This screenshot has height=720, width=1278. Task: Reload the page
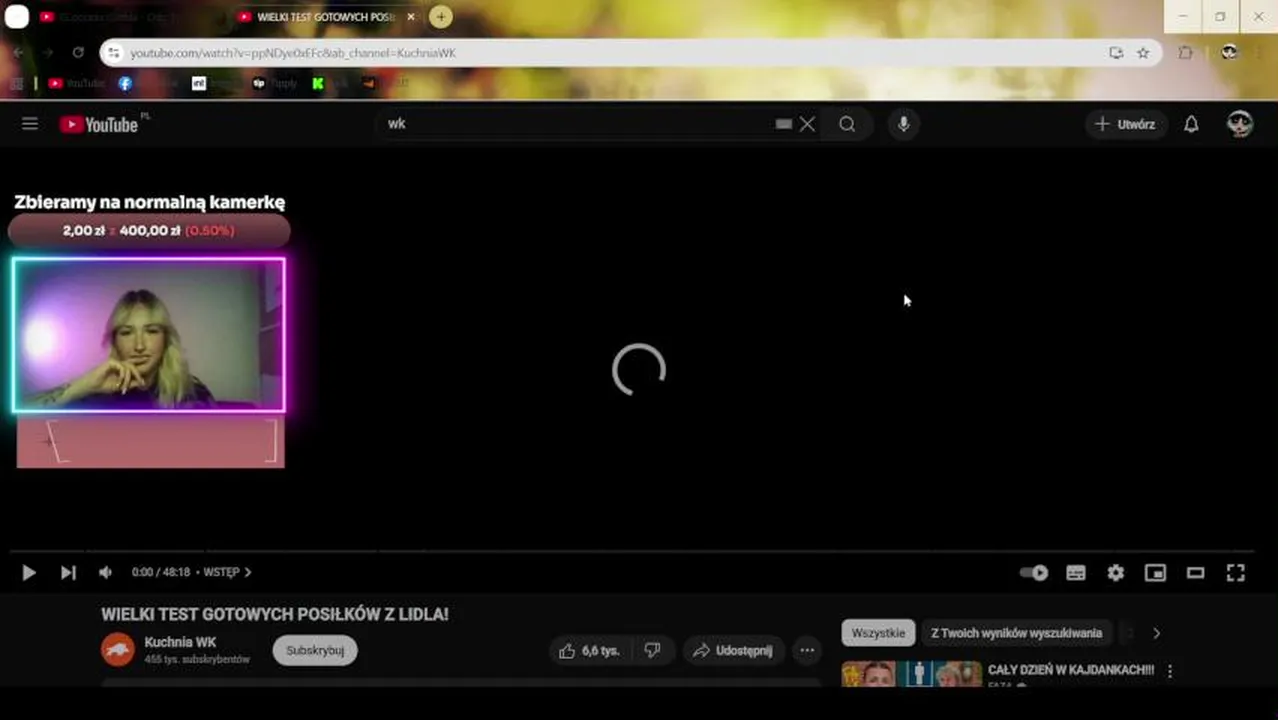point(78,52)
